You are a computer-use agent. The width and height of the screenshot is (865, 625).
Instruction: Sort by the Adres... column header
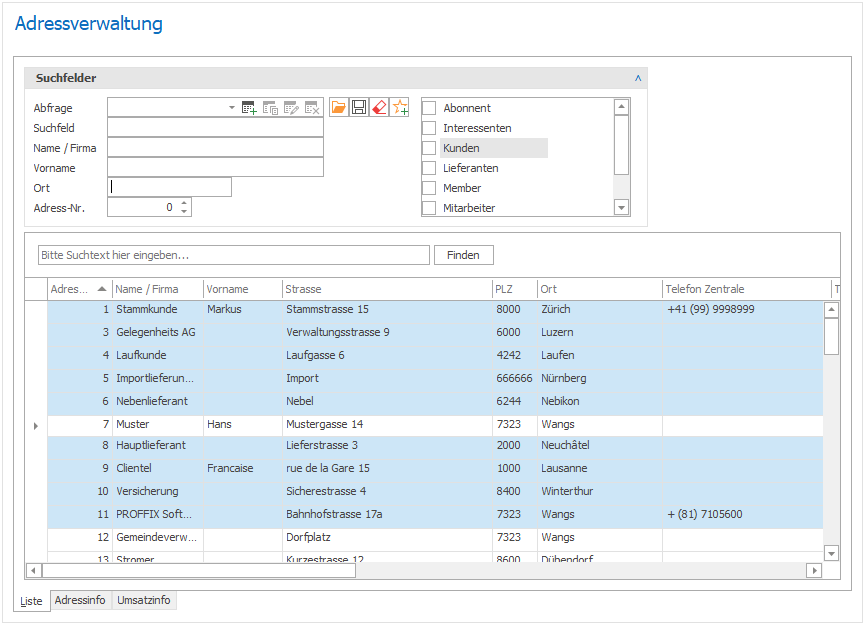click(x=78, y=289)
